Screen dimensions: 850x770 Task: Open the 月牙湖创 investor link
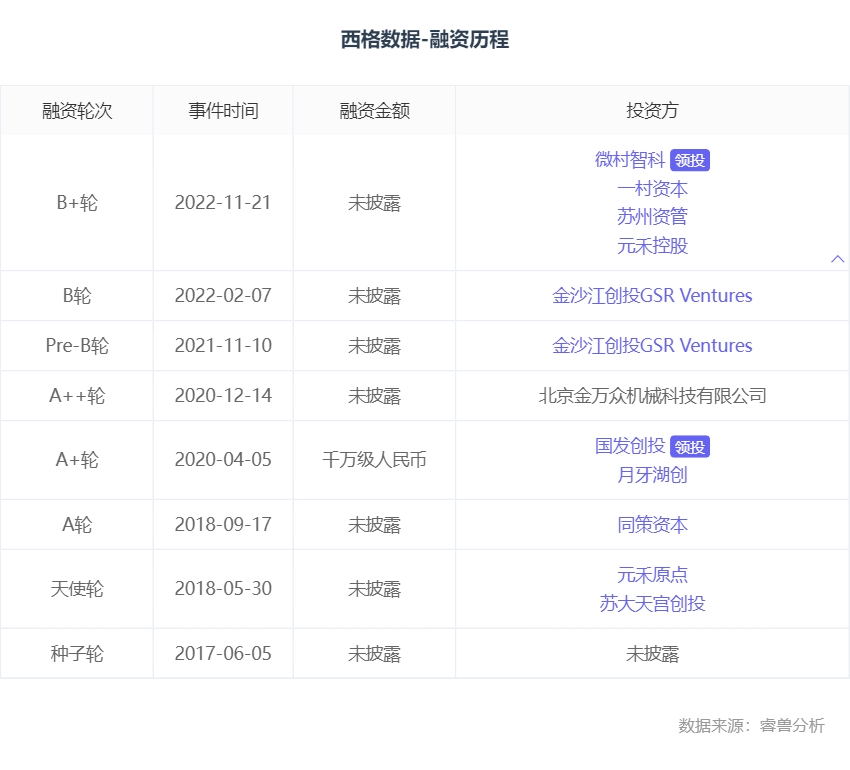coord(652,475)
